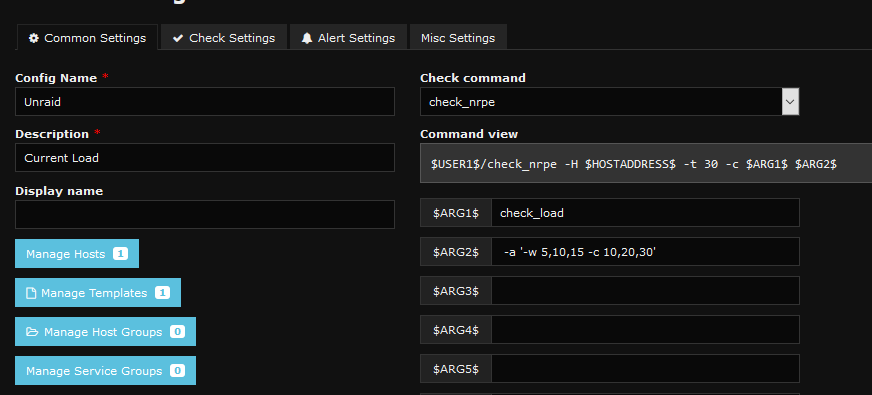Click the Manage Templates button
The width and height of the screenshot is (872, 395).
pyautogui.click(x=98, y=293)
